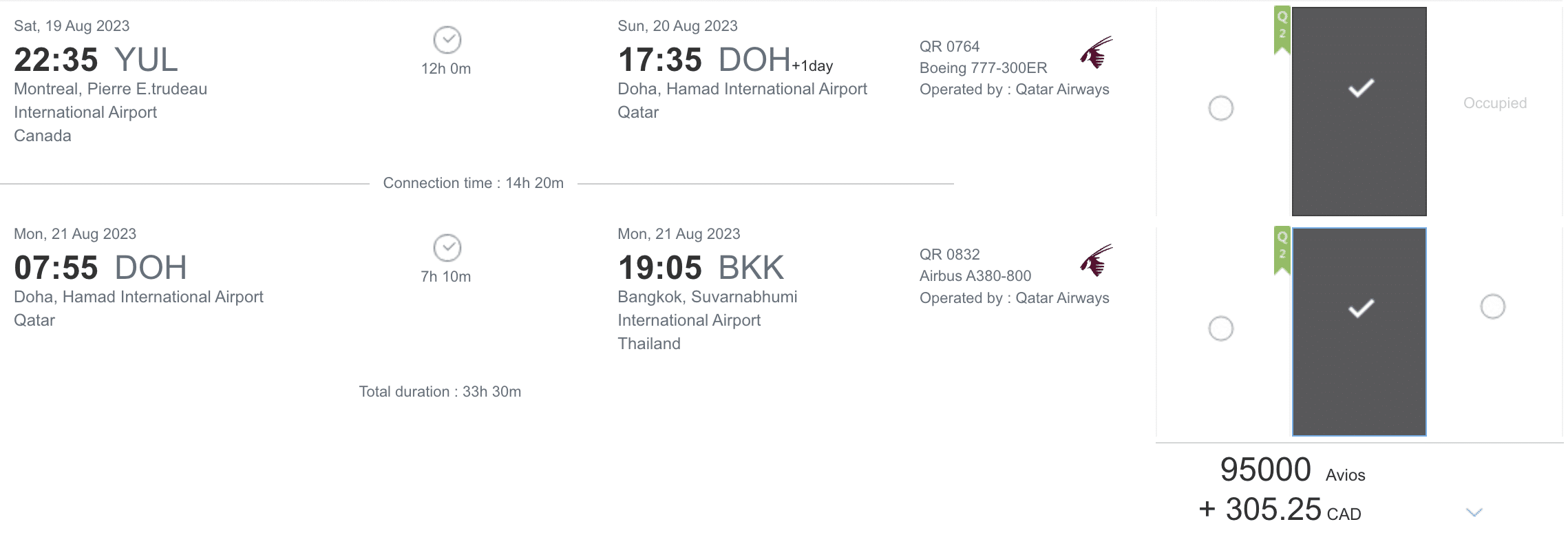Click the Boeing 777-300ER aircraft label
This screenshot has height=533, width=1568.
pos(983,68)
